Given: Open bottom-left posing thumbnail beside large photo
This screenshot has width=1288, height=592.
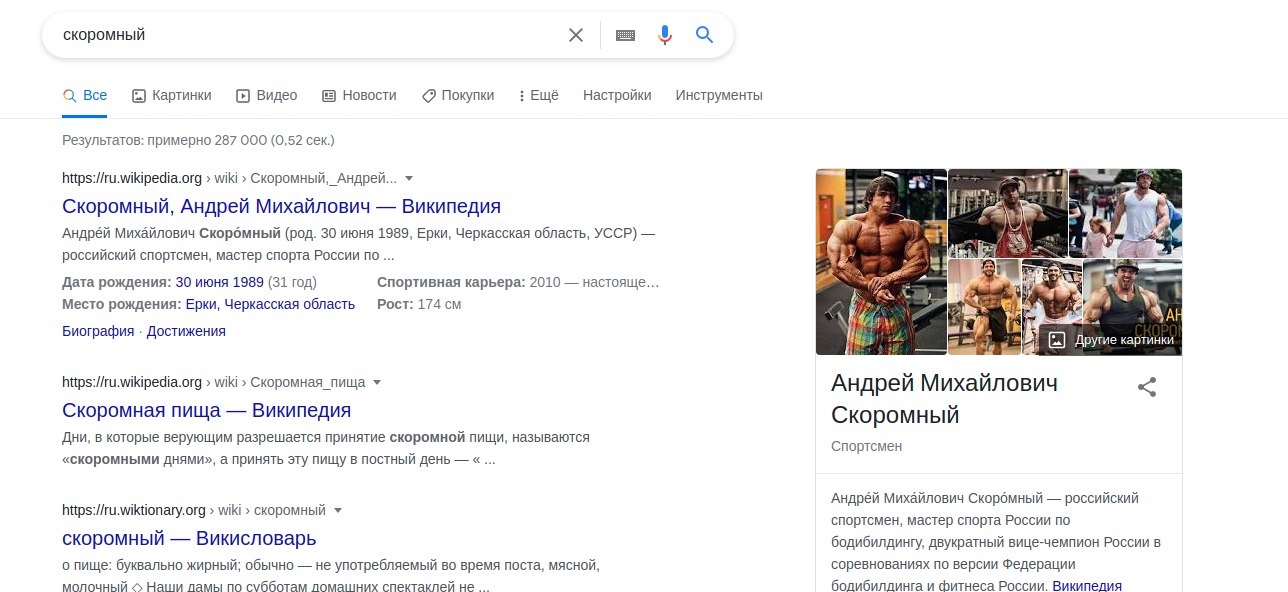Looking at the screenshot, I should pos(984,307).
